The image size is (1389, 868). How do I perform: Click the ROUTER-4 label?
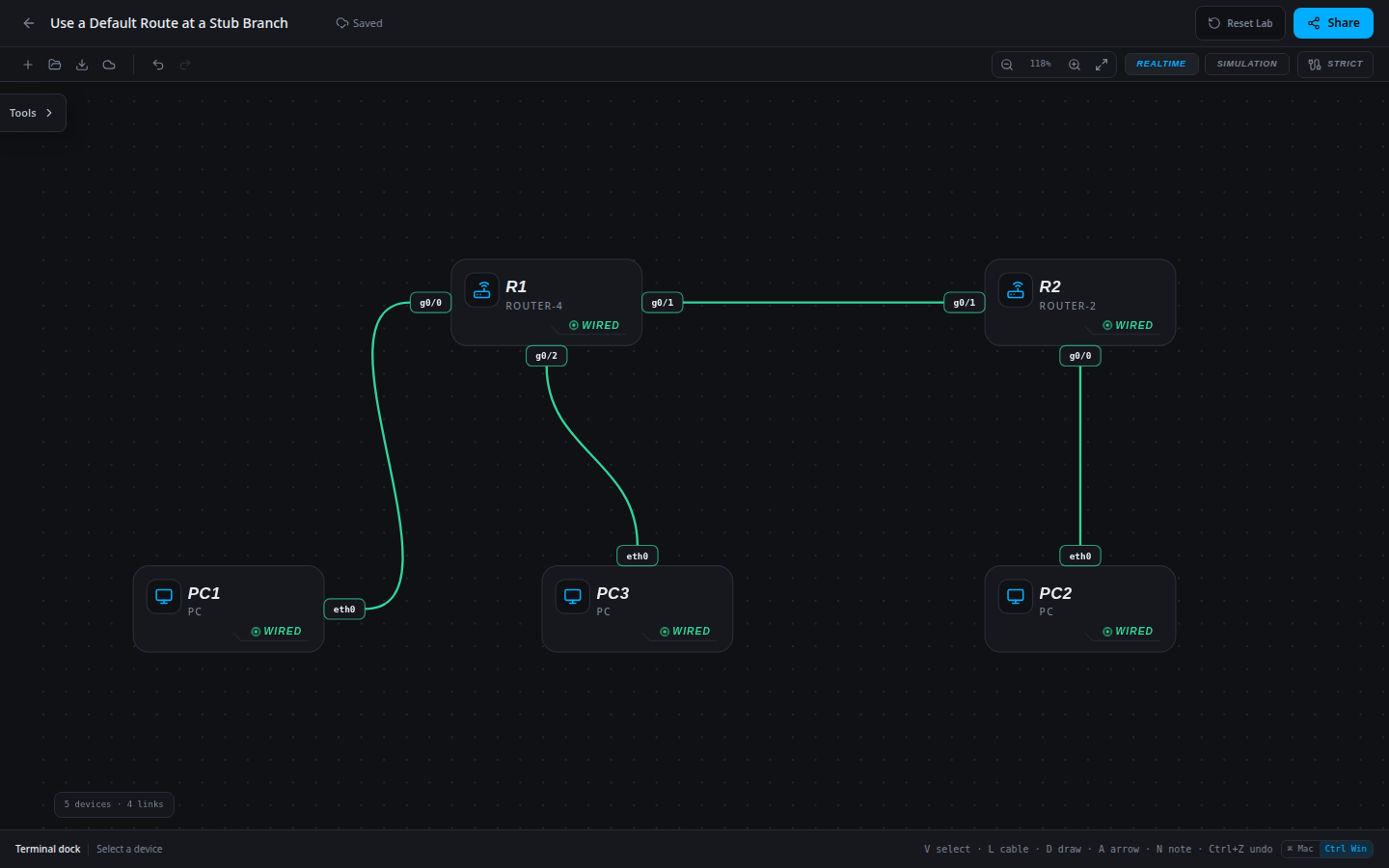(x=534, y=306)
